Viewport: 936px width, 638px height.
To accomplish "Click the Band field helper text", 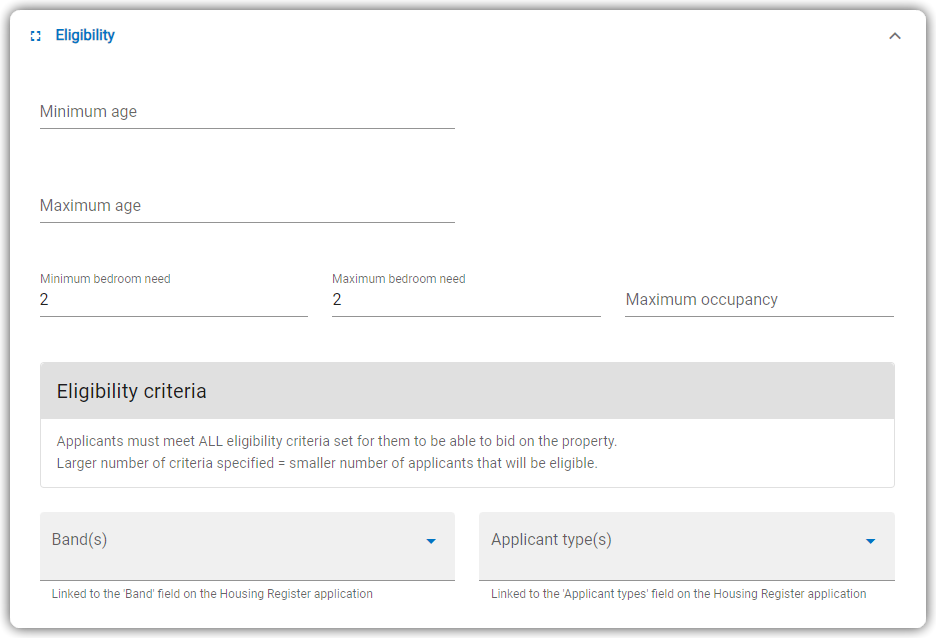I will point(212,594).
